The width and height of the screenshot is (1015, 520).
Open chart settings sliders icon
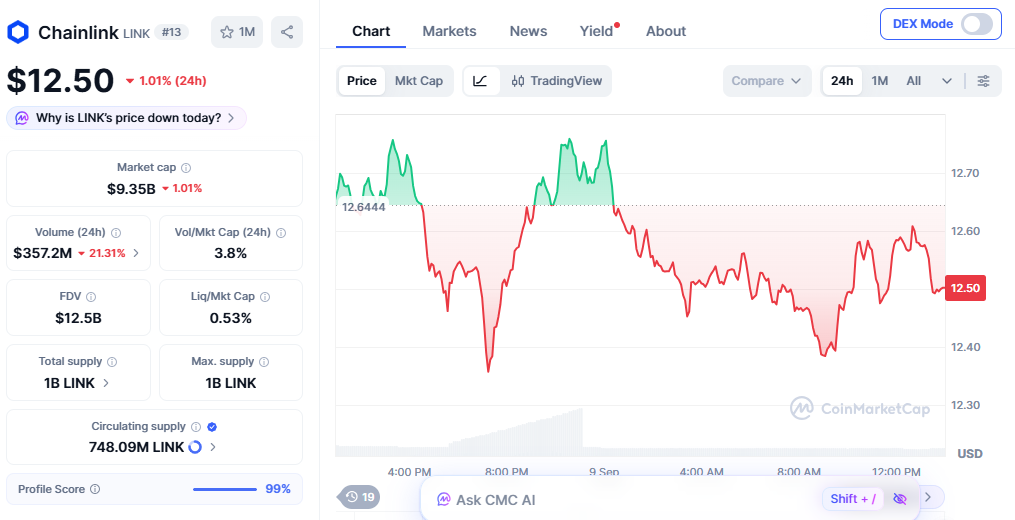click(x=983, y=81)
